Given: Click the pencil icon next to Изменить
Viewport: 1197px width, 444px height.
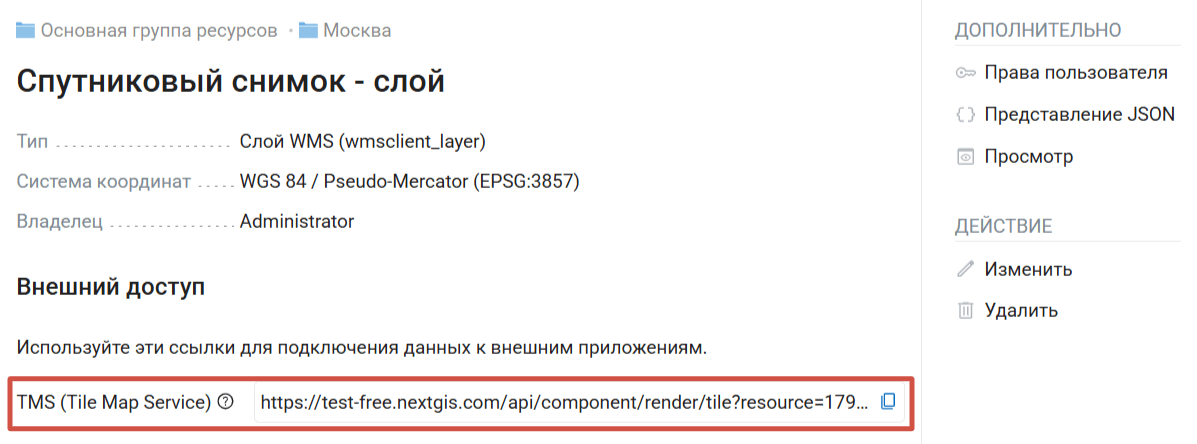Looking at the screenshot, I should coord(965,269).
